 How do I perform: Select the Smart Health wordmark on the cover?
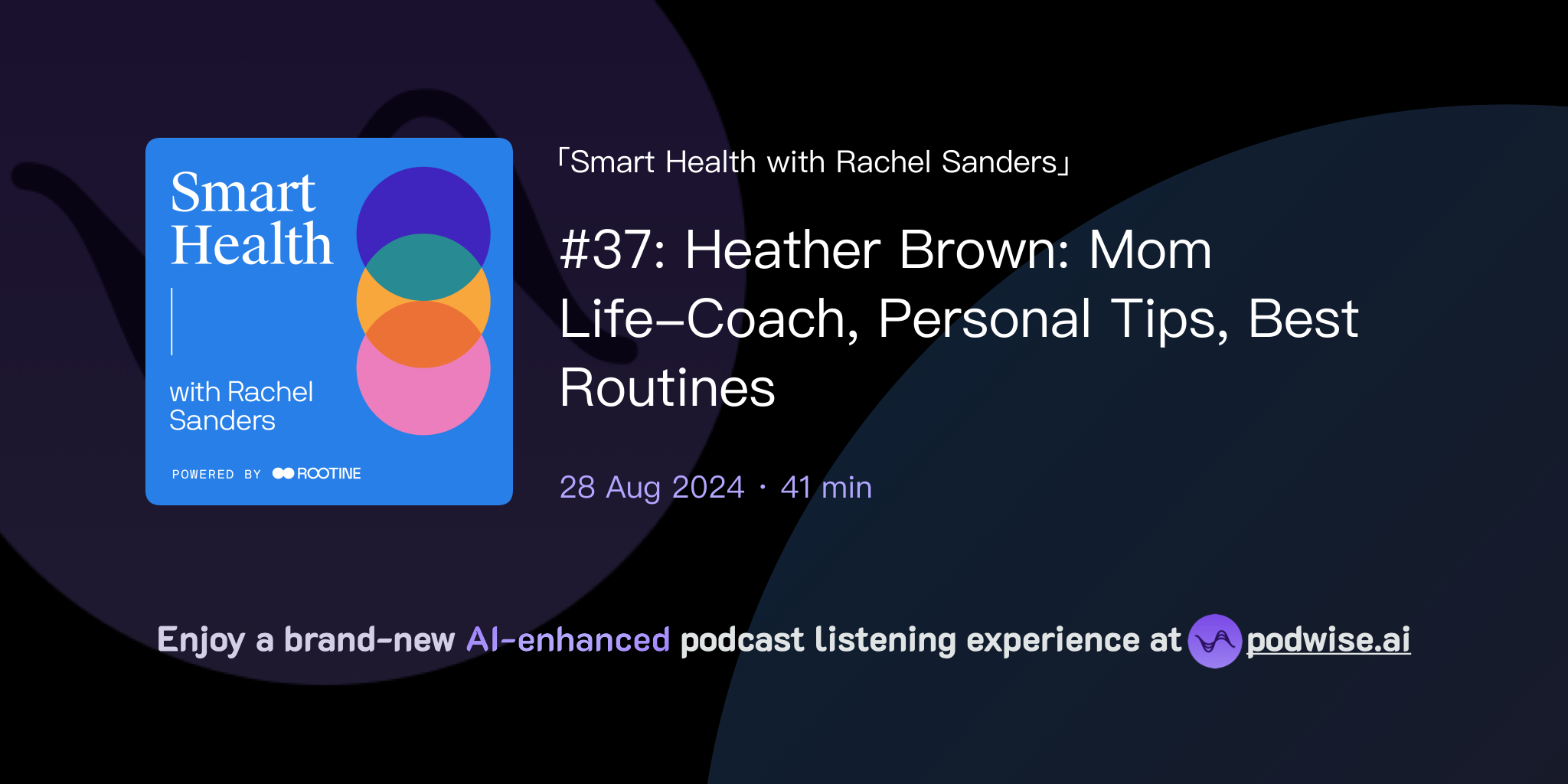click(x=249, y=222)
